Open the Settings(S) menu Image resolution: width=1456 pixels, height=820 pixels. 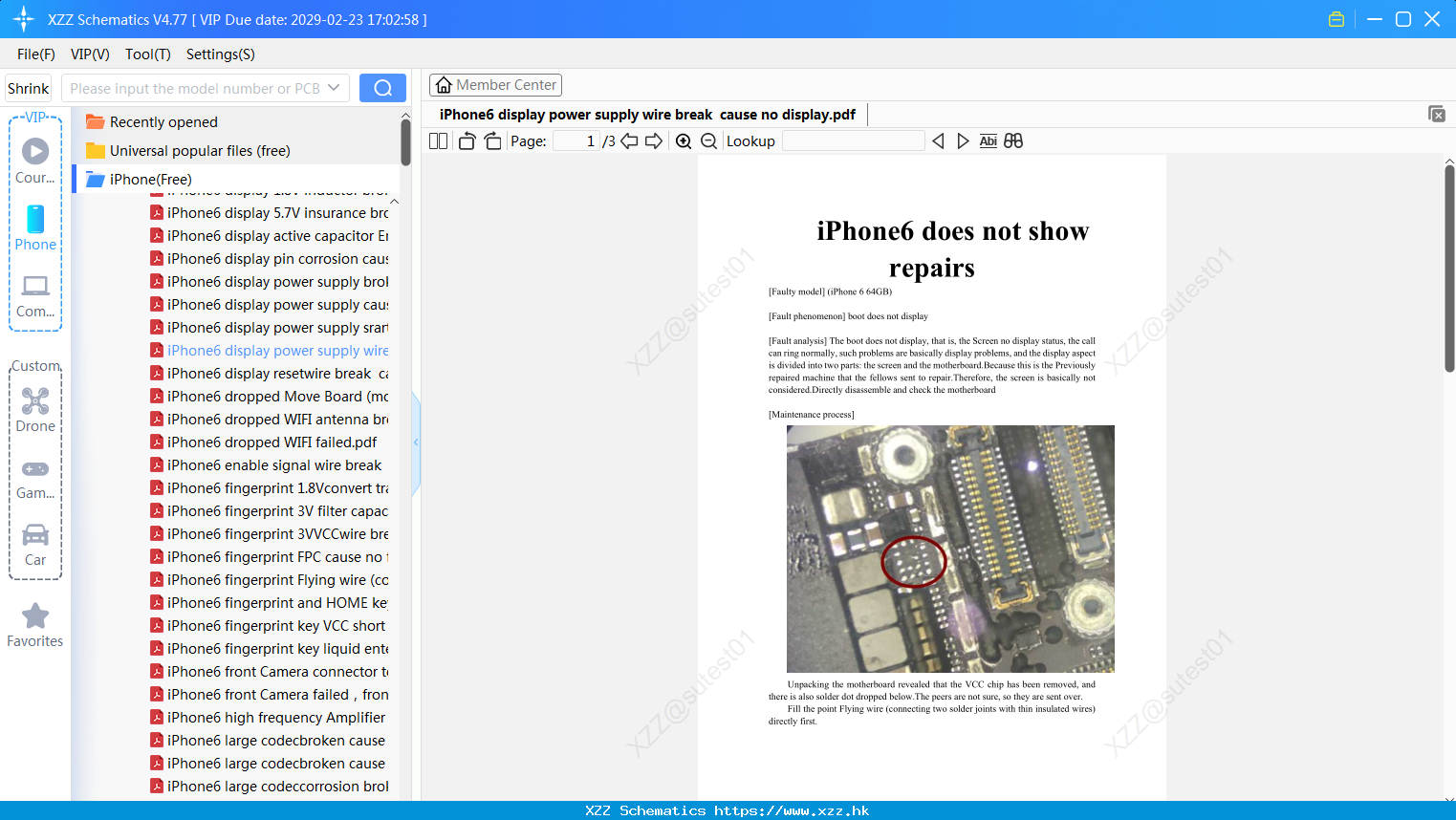click(x=221, y=54)
